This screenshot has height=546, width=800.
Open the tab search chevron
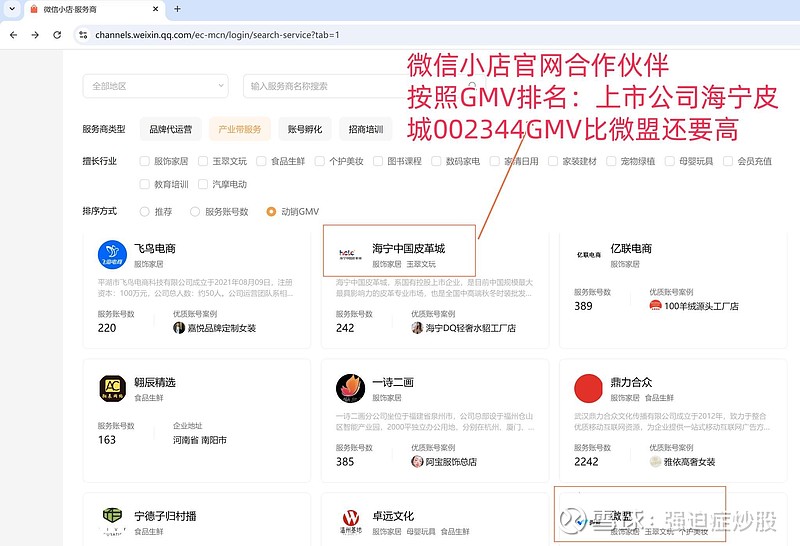click(12, 9)
